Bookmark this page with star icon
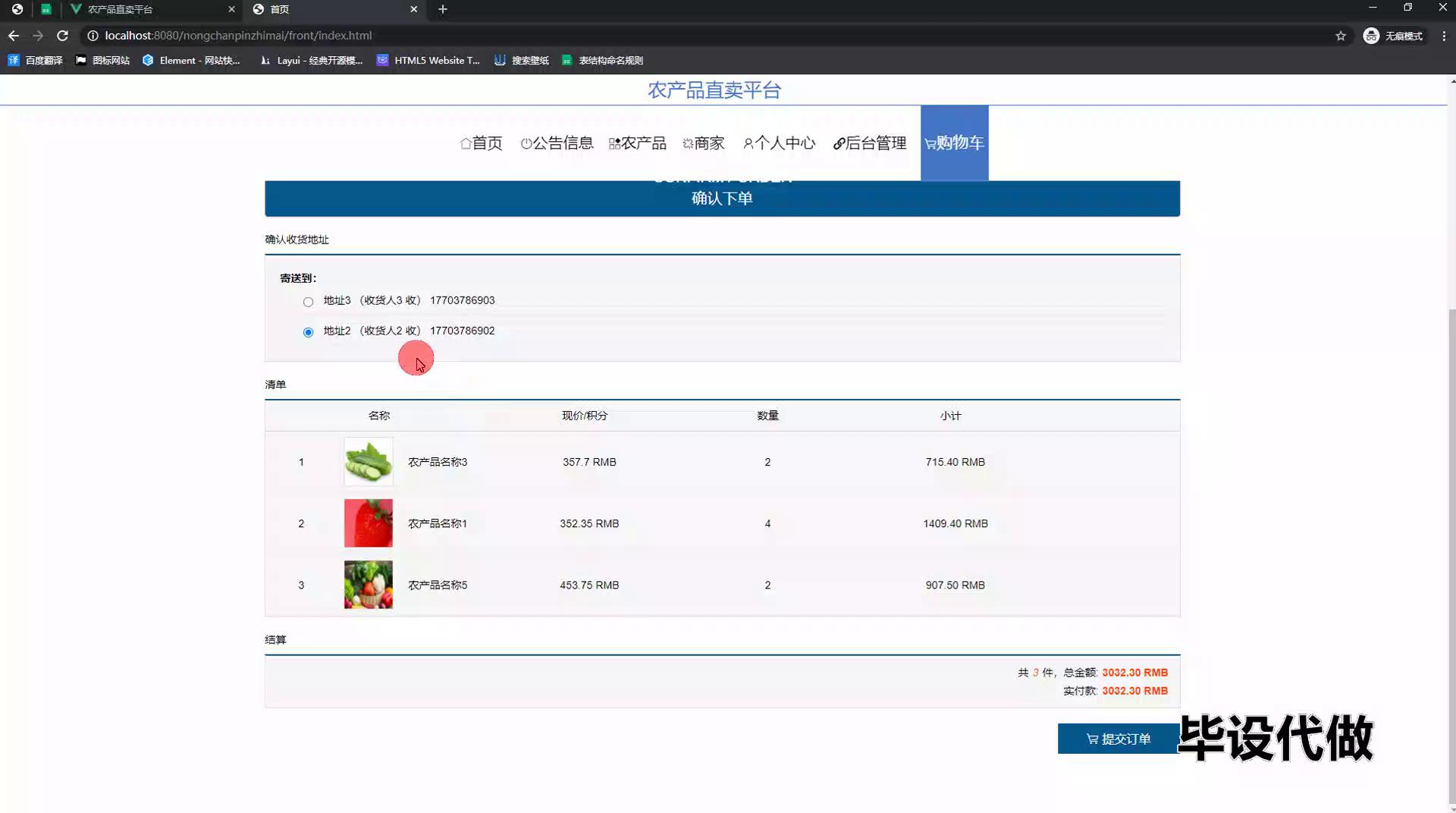Image resolution: width=1456 pixels, height=813 pixels. click(1340, 36)
